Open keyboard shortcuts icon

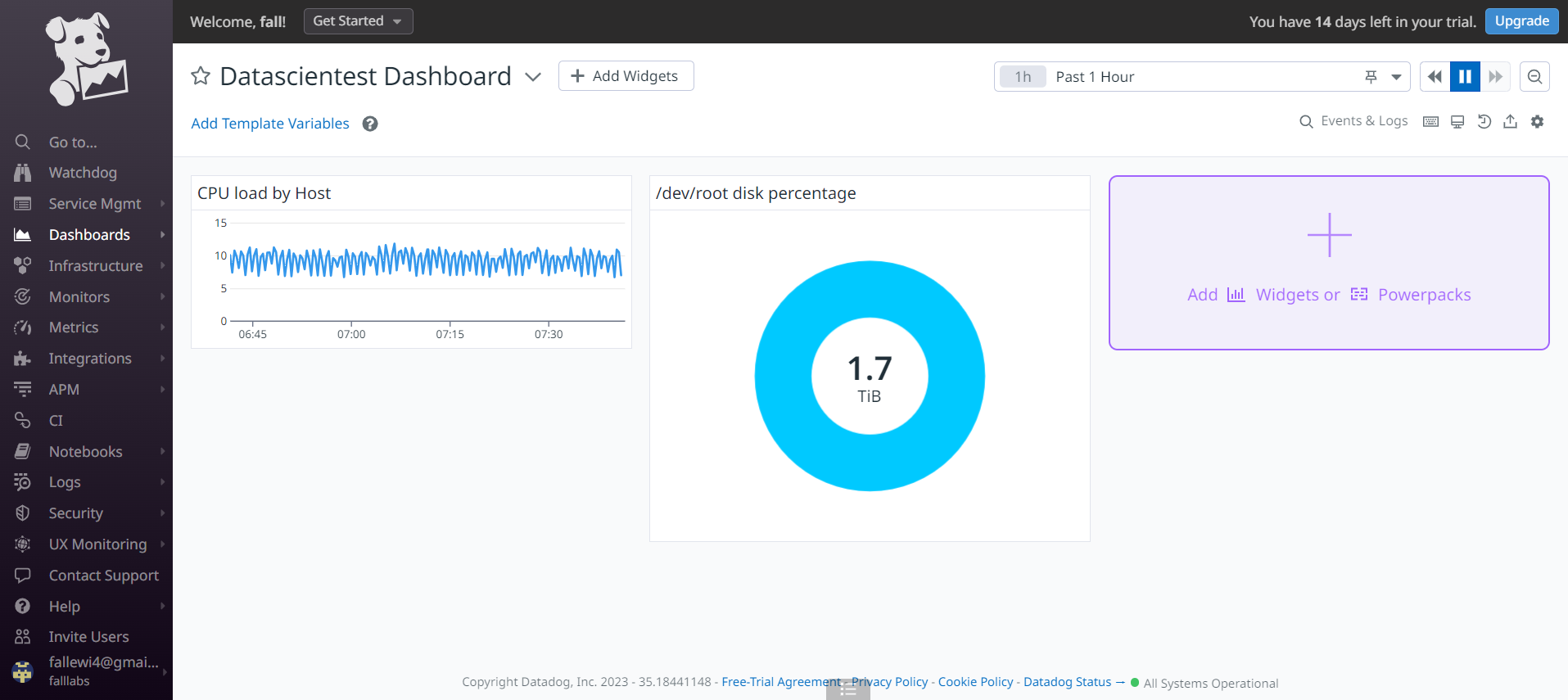(1430, 122)
